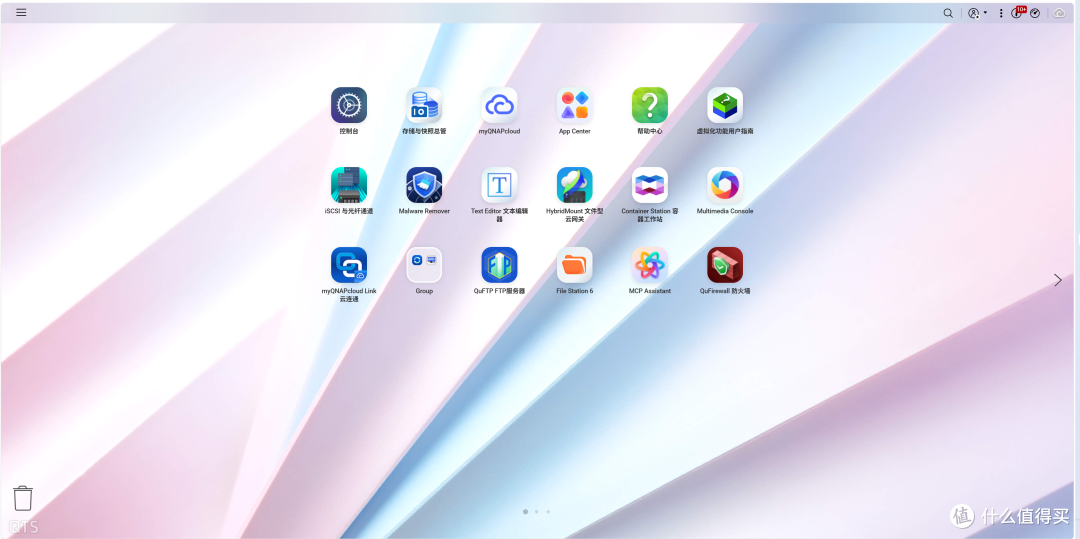Viewport: 1080px width, 539px height.
Task: Open the Container Station 容器工作站 app
Action: click(650, 185)
